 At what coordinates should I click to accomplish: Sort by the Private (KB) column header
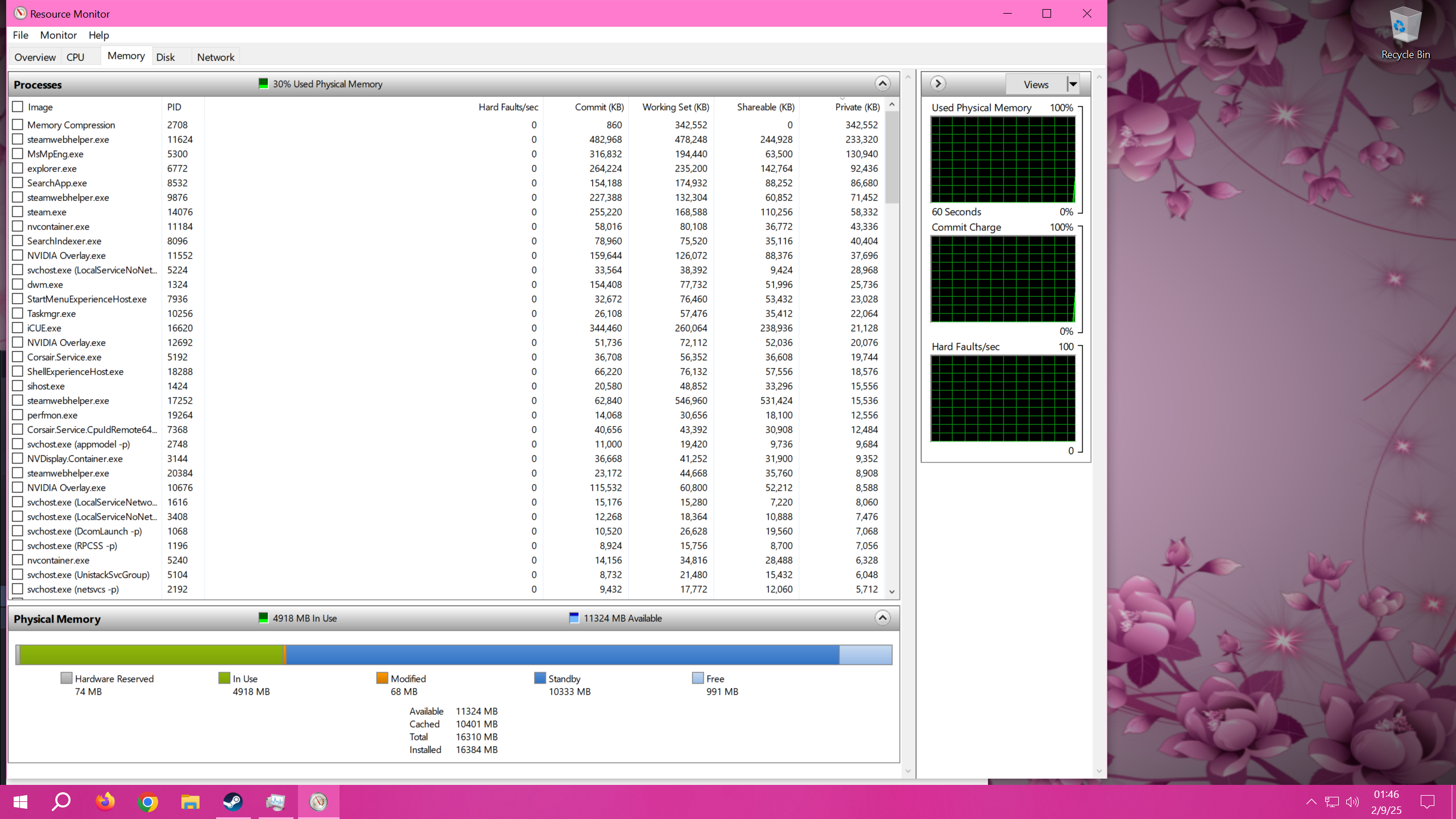pyautogui.click(x=842, y=107)
